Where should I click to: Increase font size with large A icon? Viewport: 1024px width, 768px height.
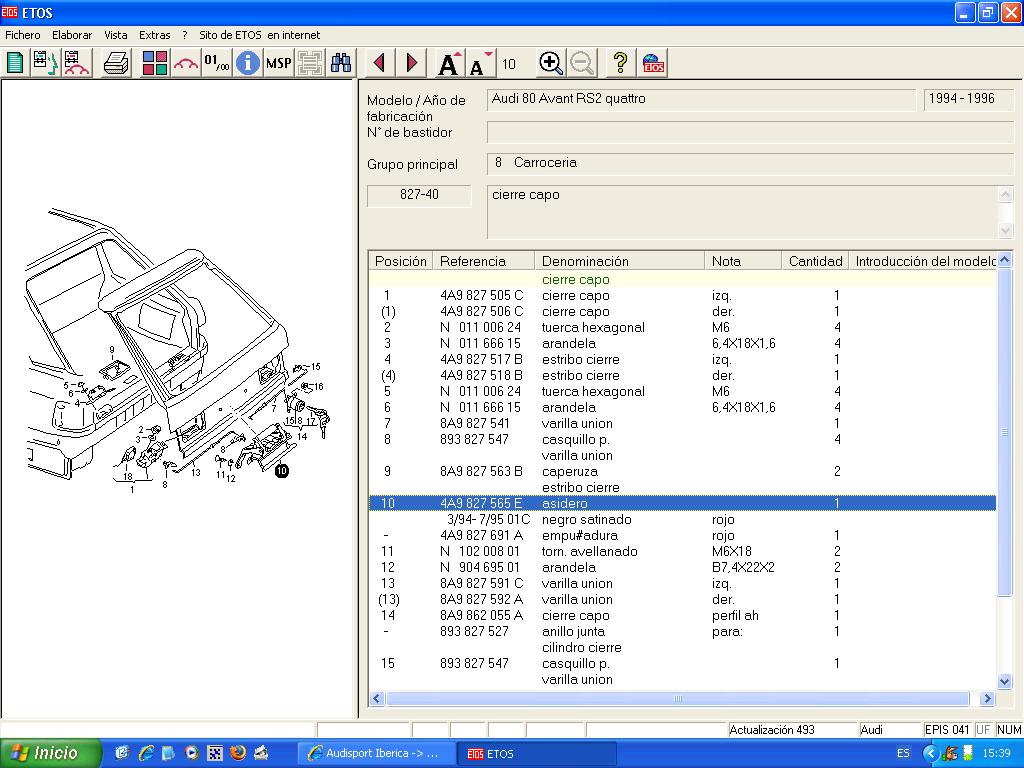pos(449,63)
